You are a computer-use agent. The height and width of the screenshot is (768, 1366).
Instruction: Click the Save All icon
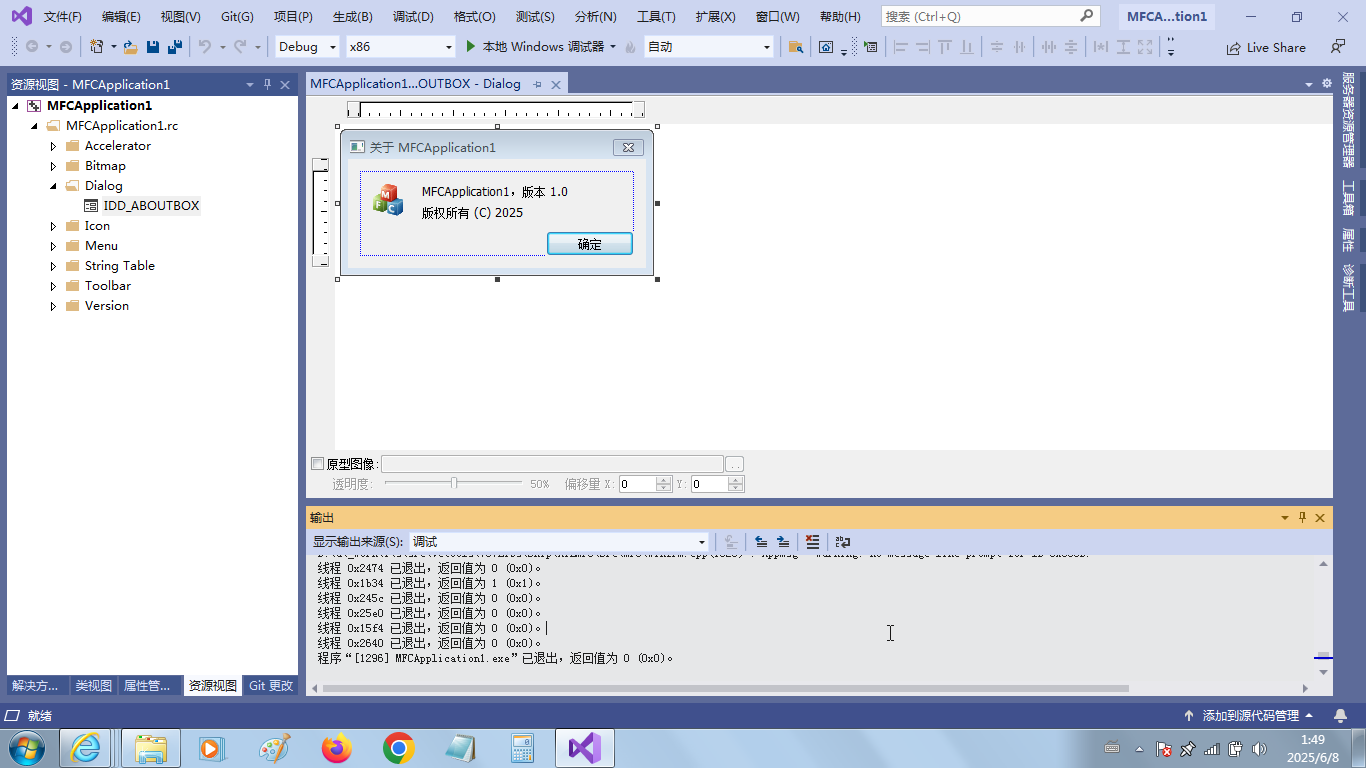tap(175, 47)
